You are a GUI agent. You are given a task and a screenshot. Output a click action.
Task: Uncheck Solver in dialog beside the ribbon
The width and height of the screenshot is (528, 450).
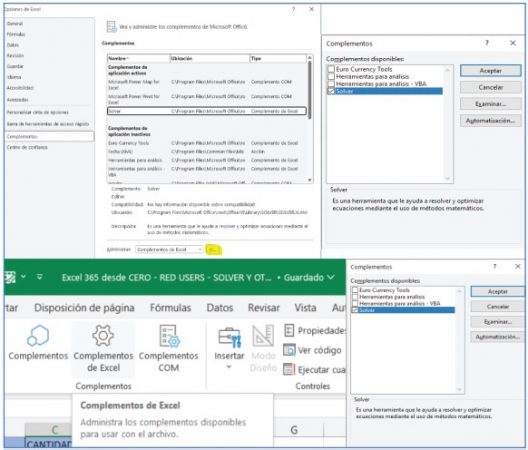(355, 310)
